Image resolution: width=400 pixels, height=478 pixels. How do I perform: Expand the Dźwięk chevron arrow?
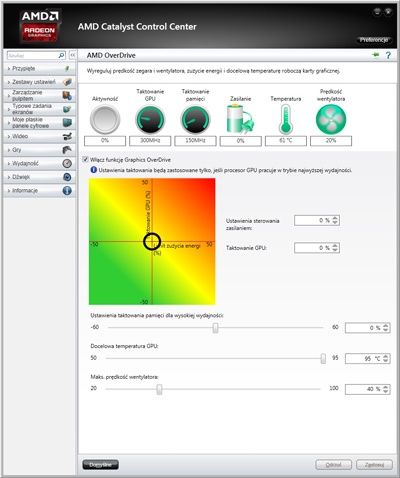click(9, 177)
